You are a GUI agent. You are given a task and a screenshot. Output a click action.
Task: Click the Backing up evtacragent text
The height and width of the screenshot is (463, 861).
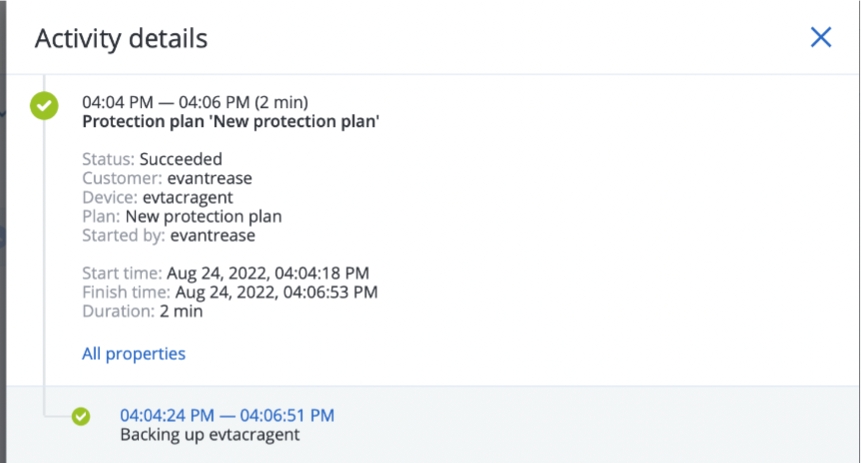(209, 435)
